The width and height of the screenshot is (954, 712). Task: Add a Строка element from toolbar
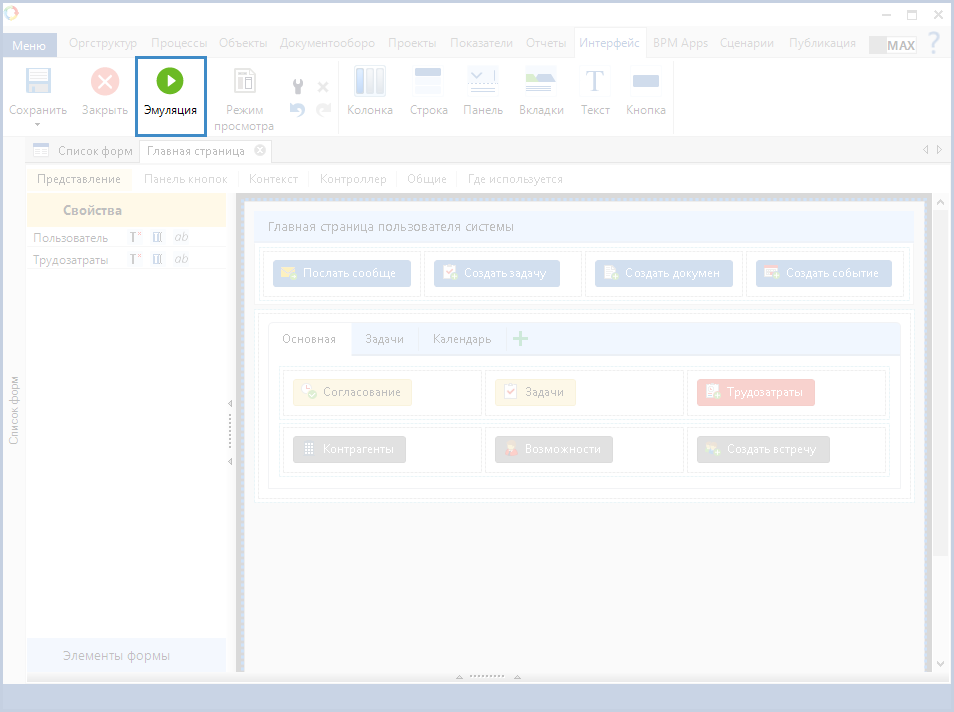pos(428,82)
